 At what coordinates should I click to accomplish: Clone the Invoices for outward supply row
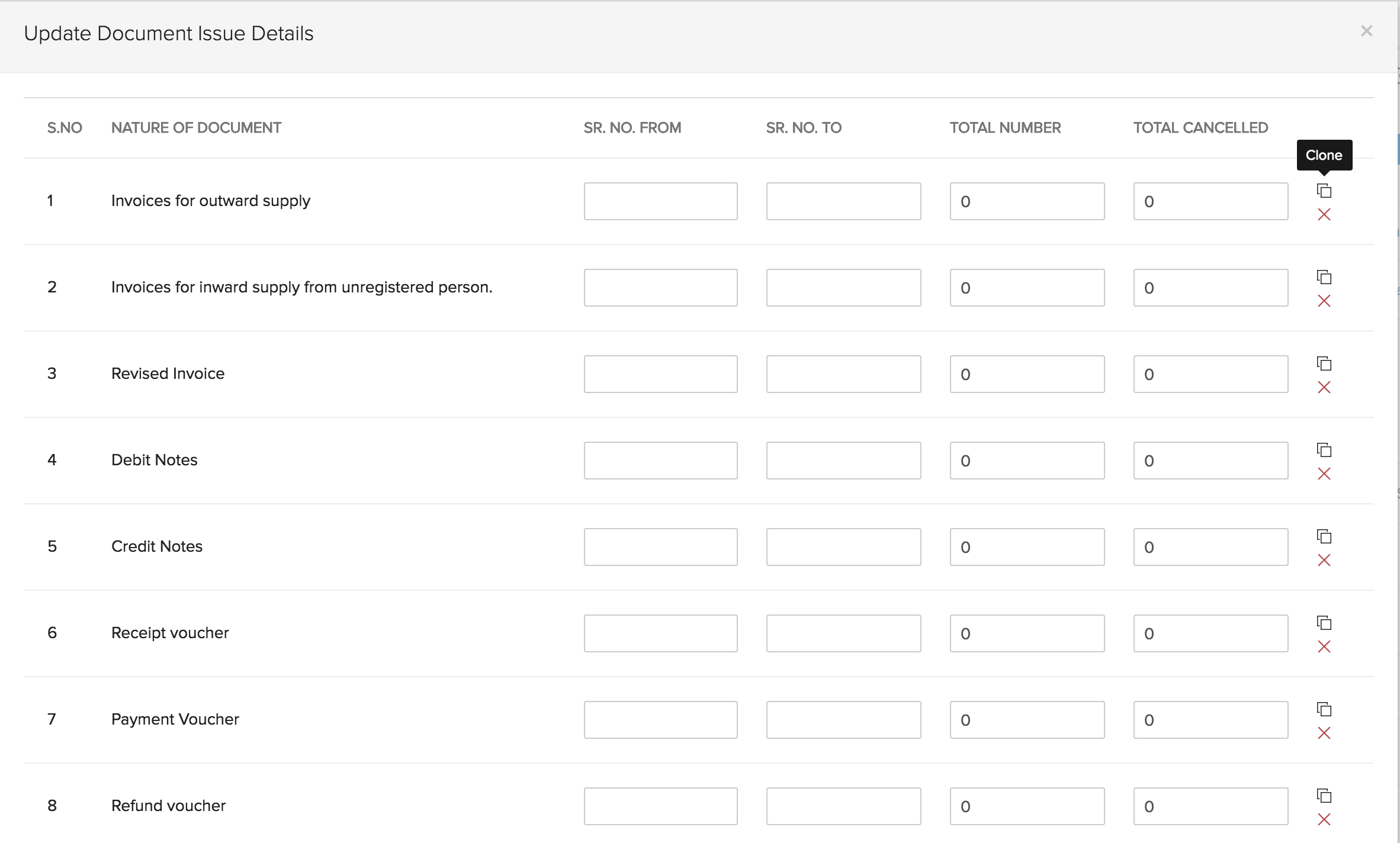[1324, 191]
